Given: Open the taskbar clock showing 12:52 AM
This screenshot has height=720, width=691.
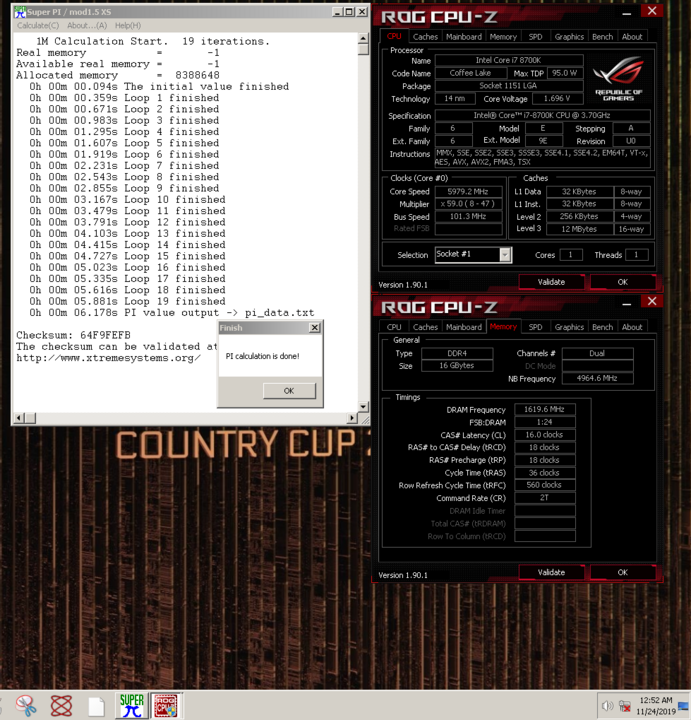Looking at the screenshot, I should coord(656,705).
